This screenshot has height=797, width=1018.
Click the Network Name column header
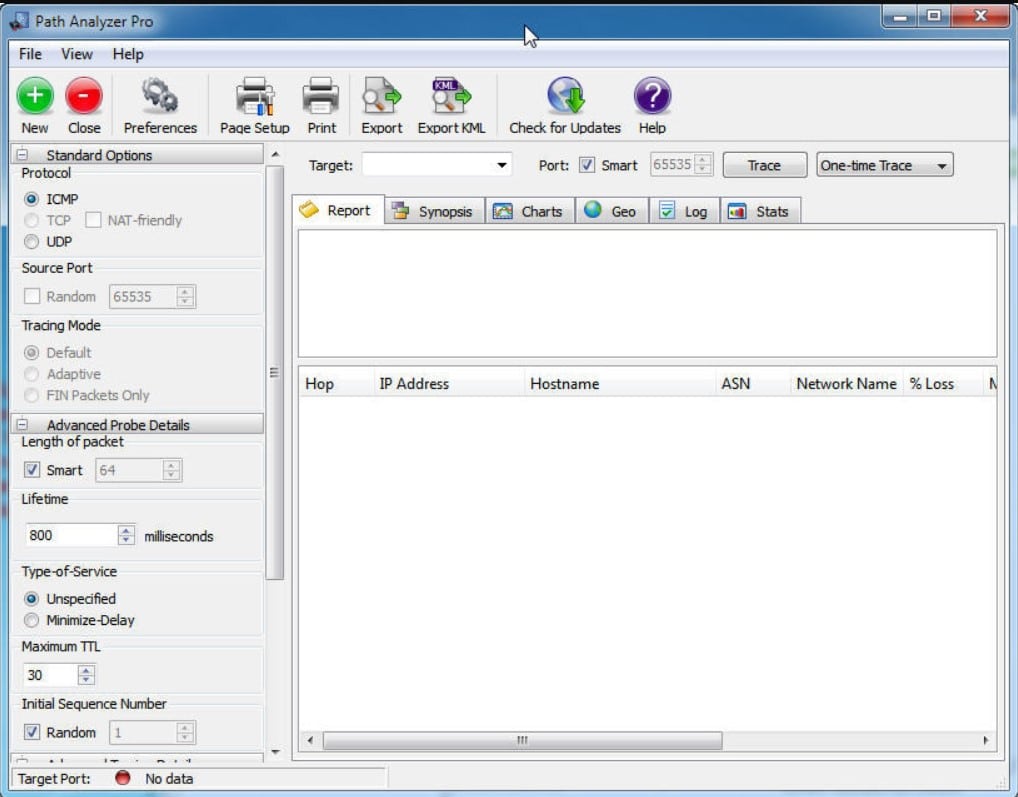[847, 384]
